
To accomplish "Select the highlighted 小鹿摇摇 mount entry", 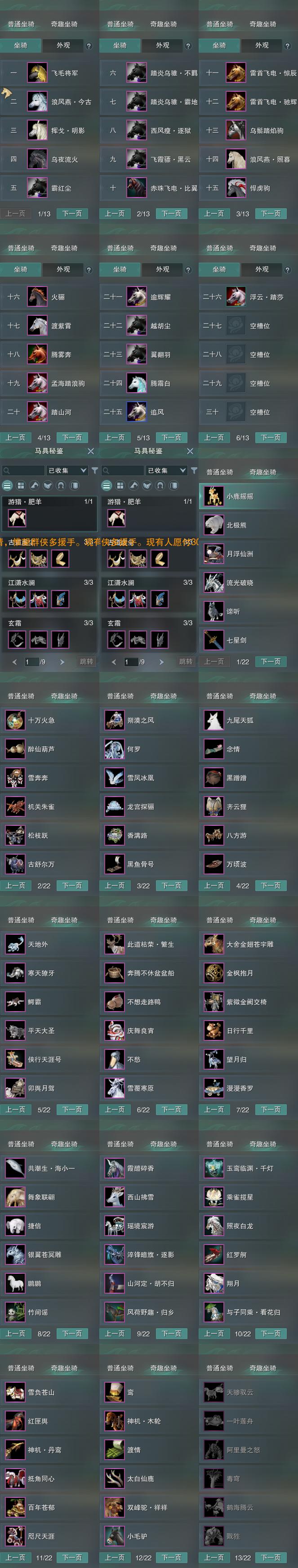I will click(248, 496).
